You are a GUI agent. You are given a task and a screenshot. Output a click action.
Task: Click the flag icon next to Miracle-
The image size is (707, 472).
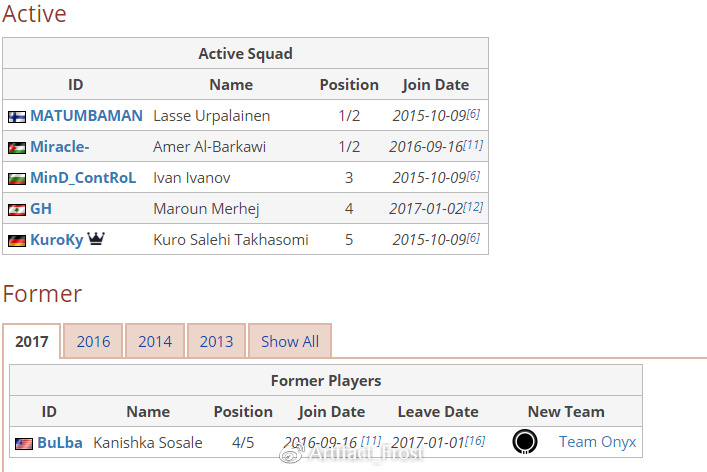(17, 148)
